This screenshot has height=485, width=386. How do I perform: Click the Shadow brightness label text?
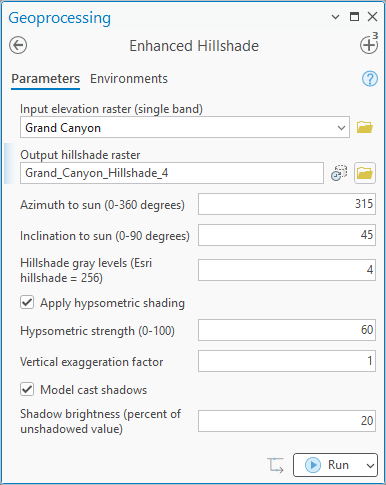click(100, 421)
